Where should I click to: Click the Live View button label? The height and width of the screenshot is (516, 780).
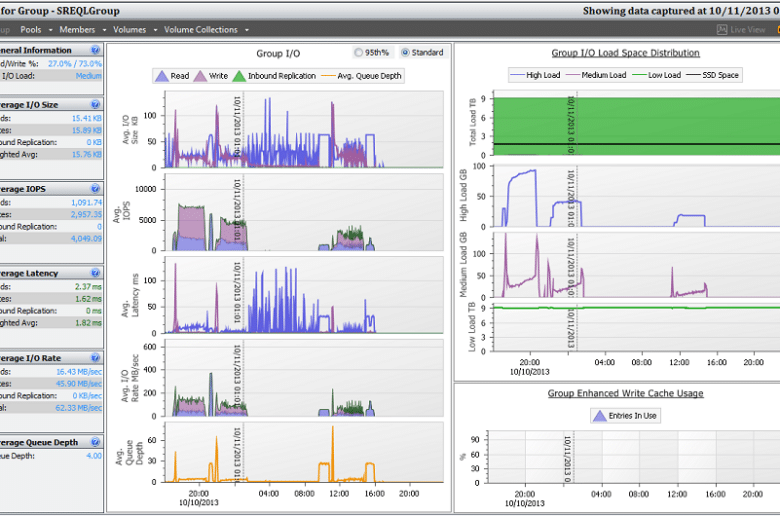point(748,30)
